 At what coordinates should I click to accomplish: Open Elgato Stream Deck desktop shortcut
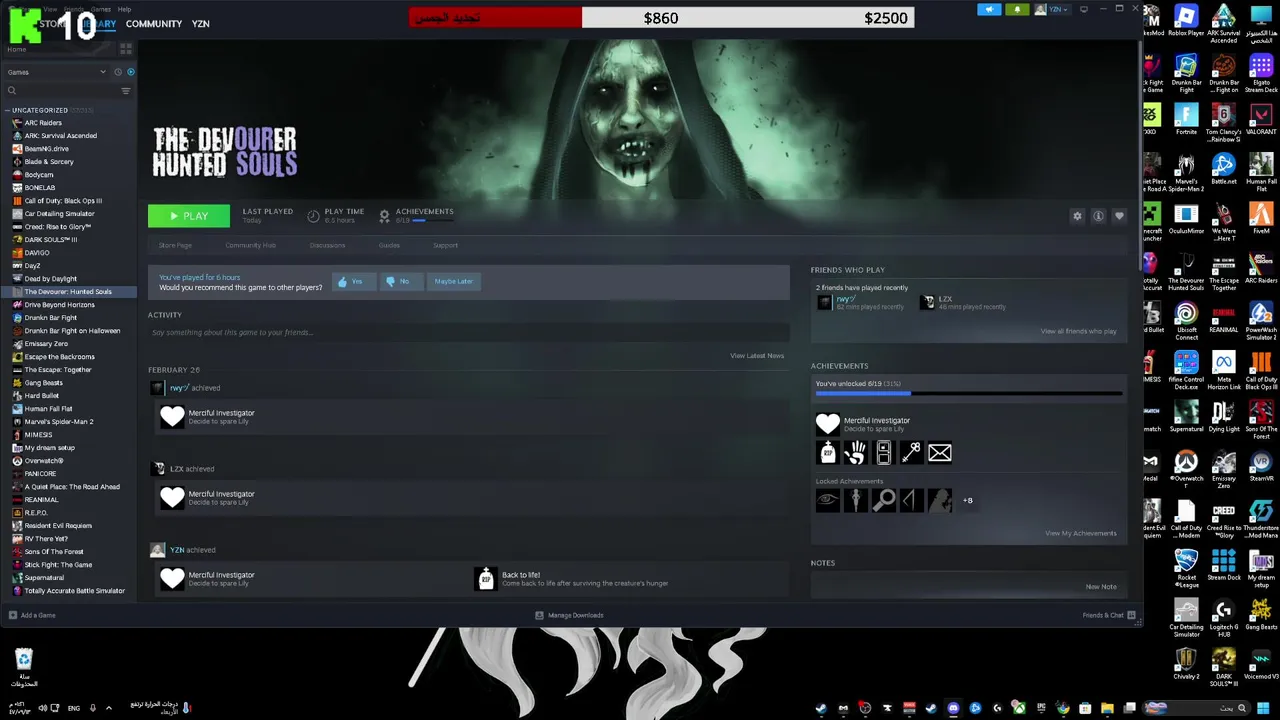(1261, 74)
